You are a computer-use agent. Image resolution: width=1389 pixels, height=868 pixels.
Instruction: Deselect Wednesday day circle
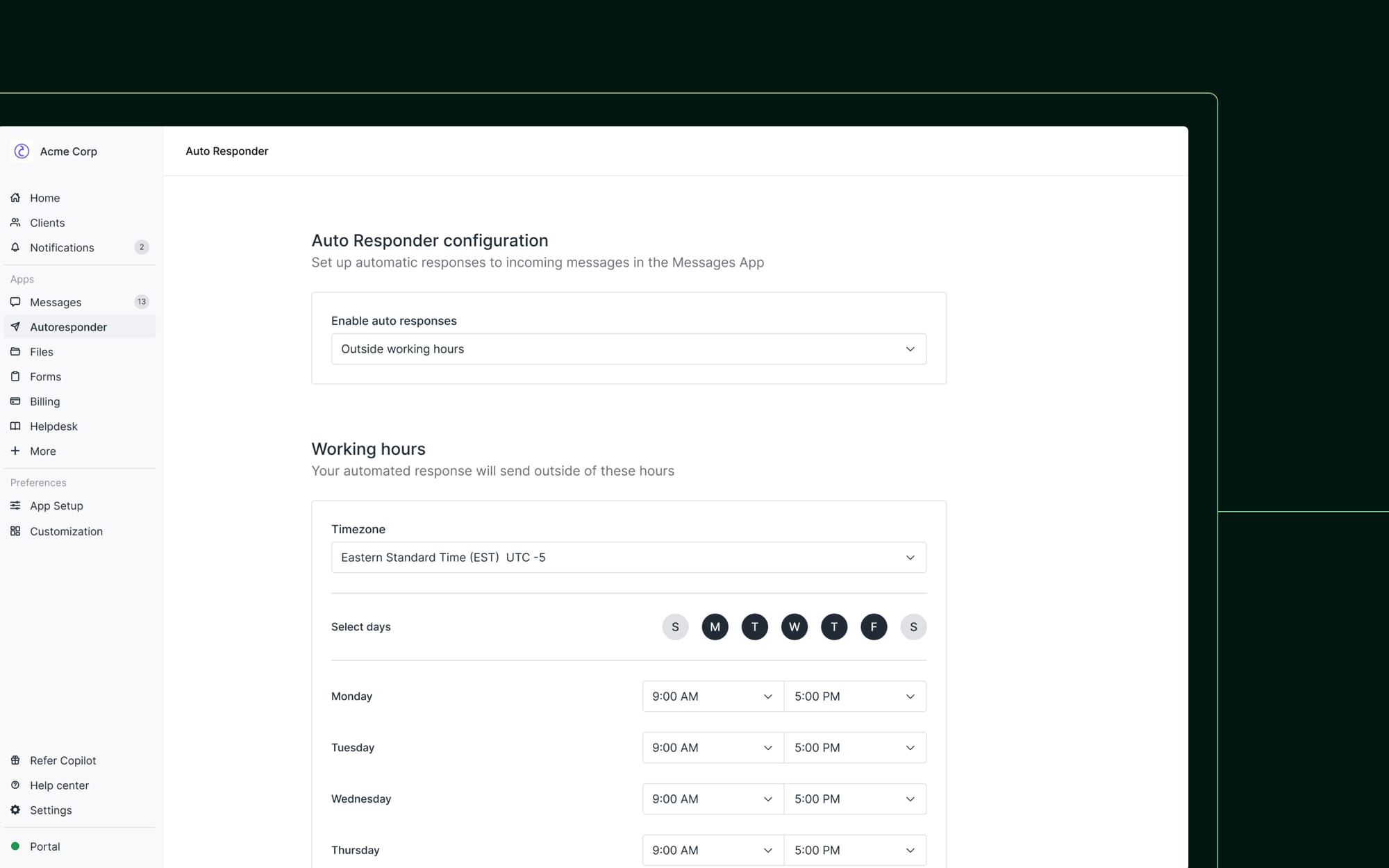click(x=794, y=627)
